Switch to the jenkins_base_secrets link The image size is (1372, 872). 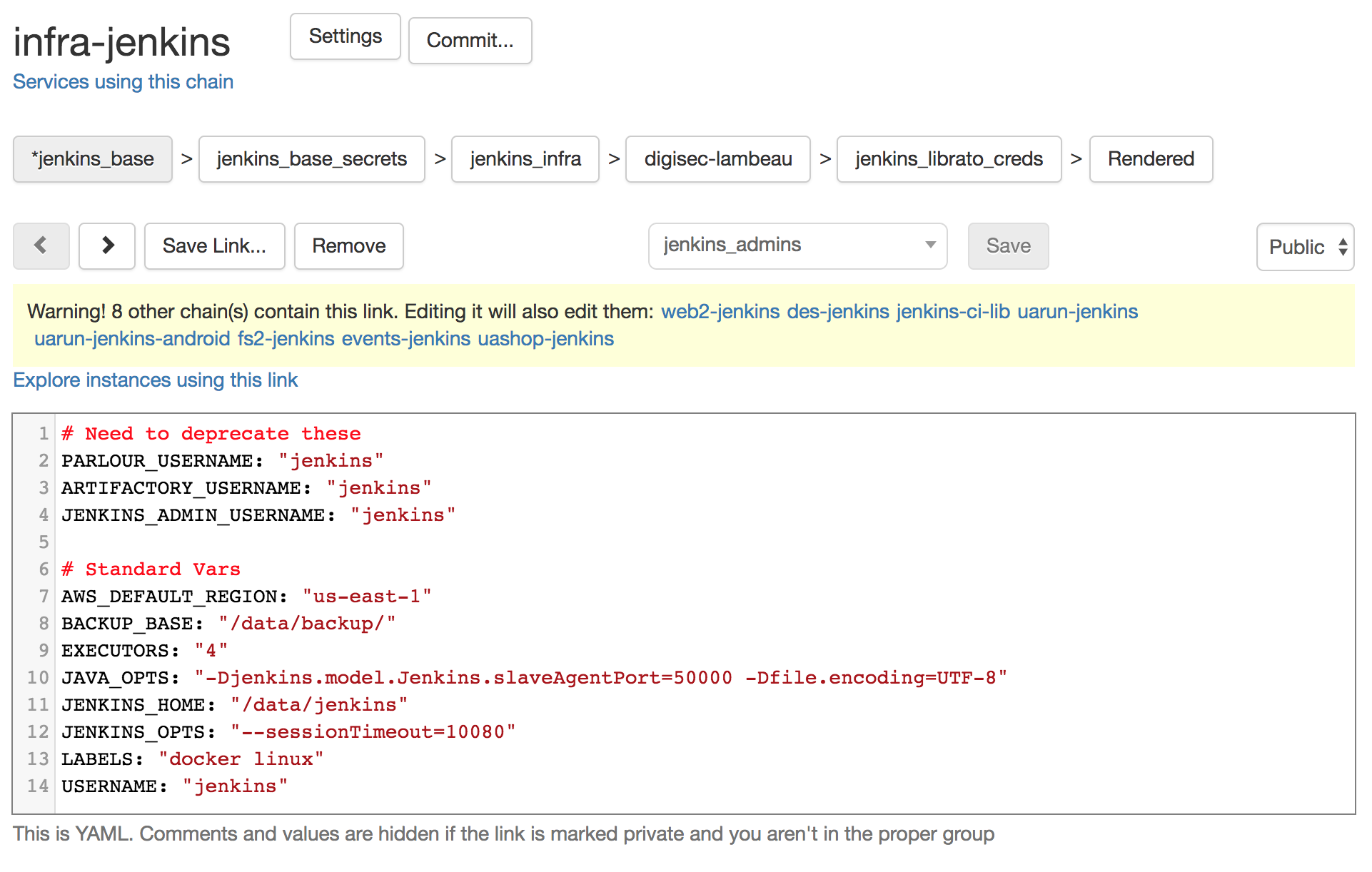[x=311, y=159]
